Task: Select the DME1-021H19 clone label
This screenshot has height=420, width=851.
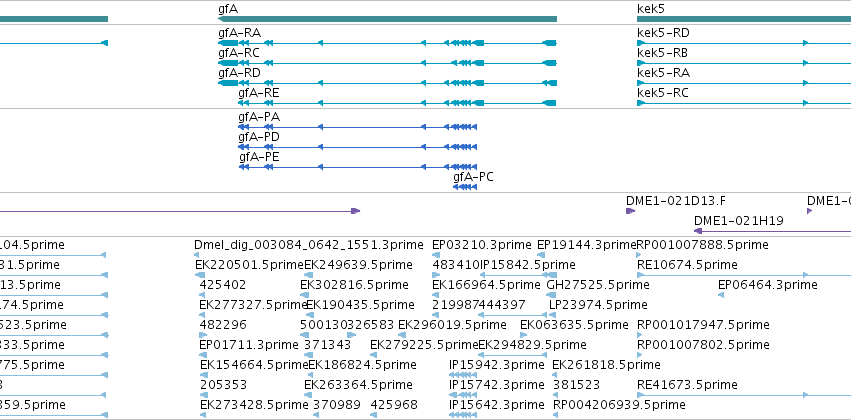Action: 739,221
